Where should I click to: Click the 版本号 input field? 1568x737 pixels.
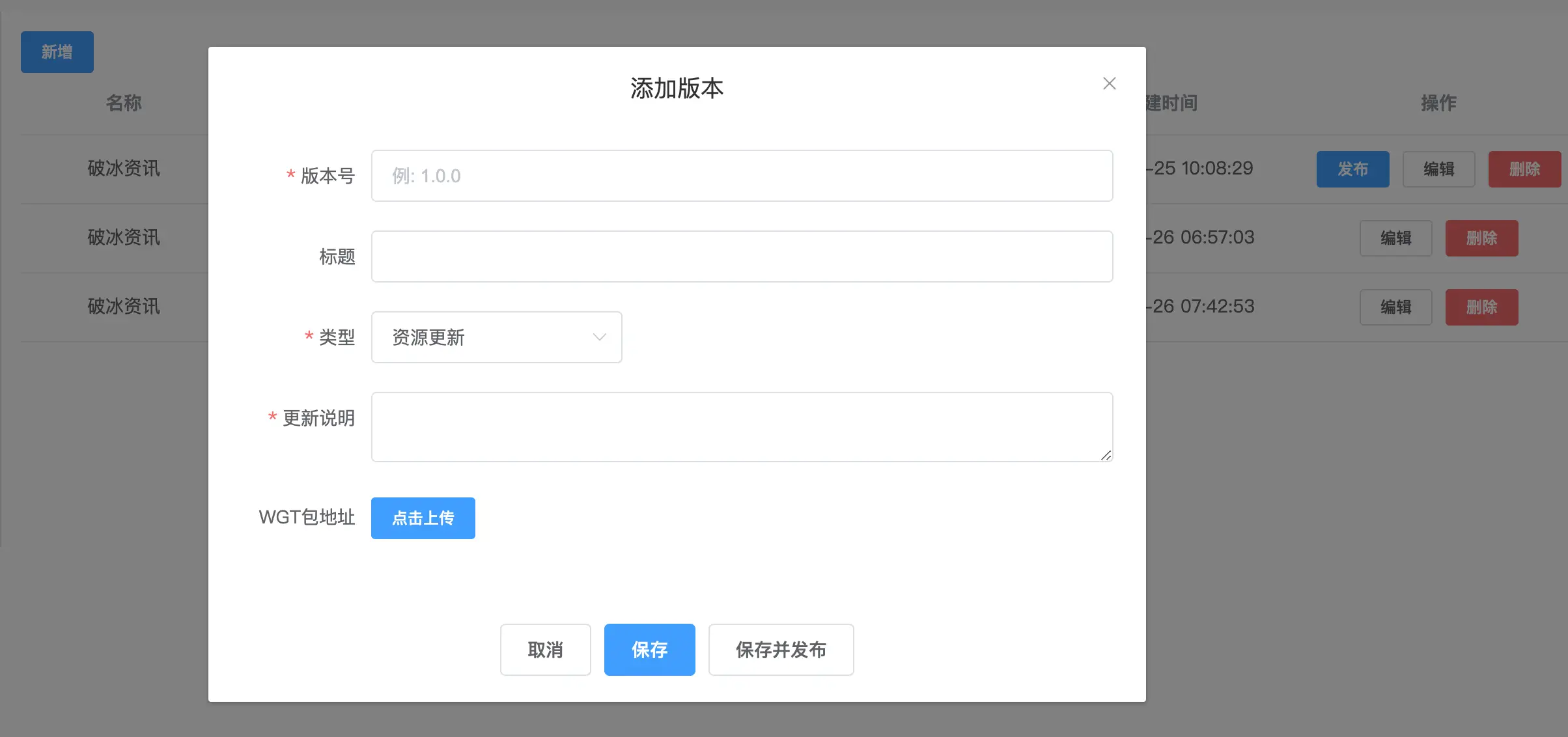741,176
